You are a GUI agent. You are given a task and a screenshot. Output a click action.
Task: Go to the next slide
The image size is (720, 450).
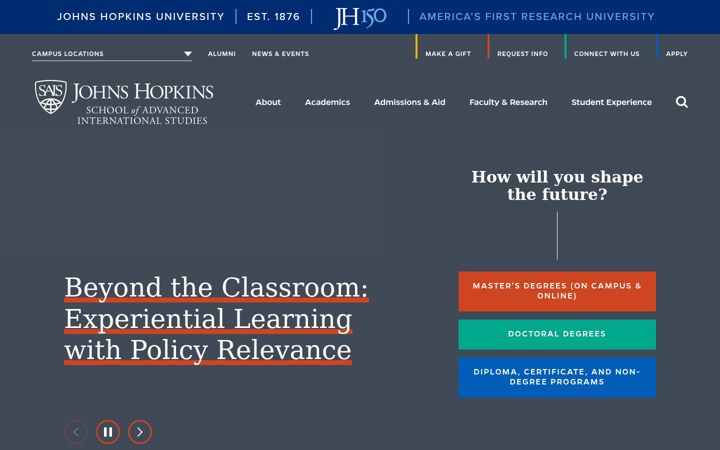pos(140,432)
